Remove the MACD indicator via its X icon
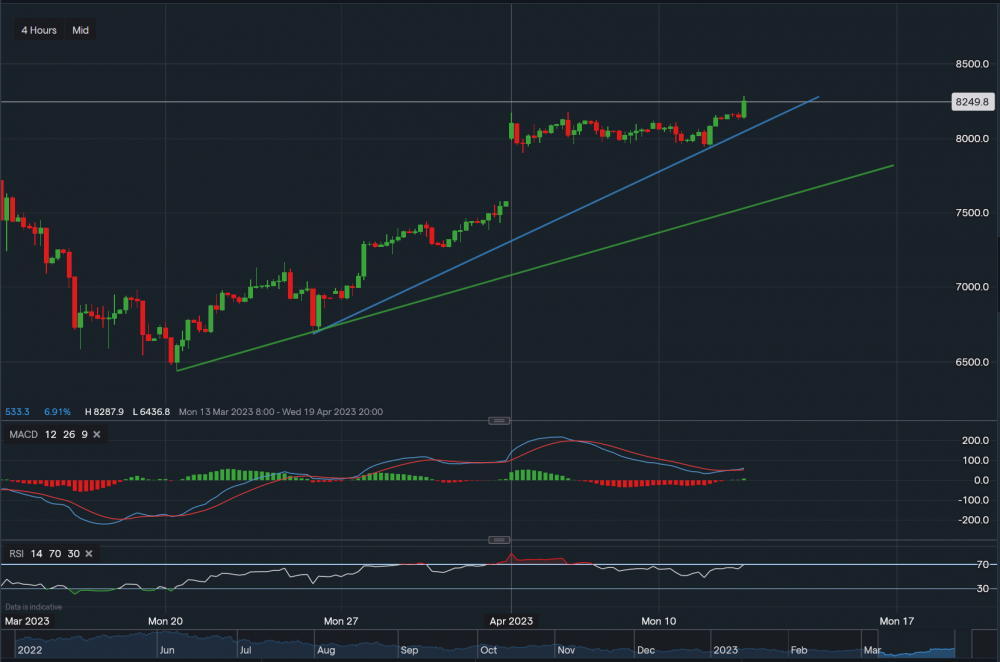This screenshot has height=662, width=1000. point(97,434)
